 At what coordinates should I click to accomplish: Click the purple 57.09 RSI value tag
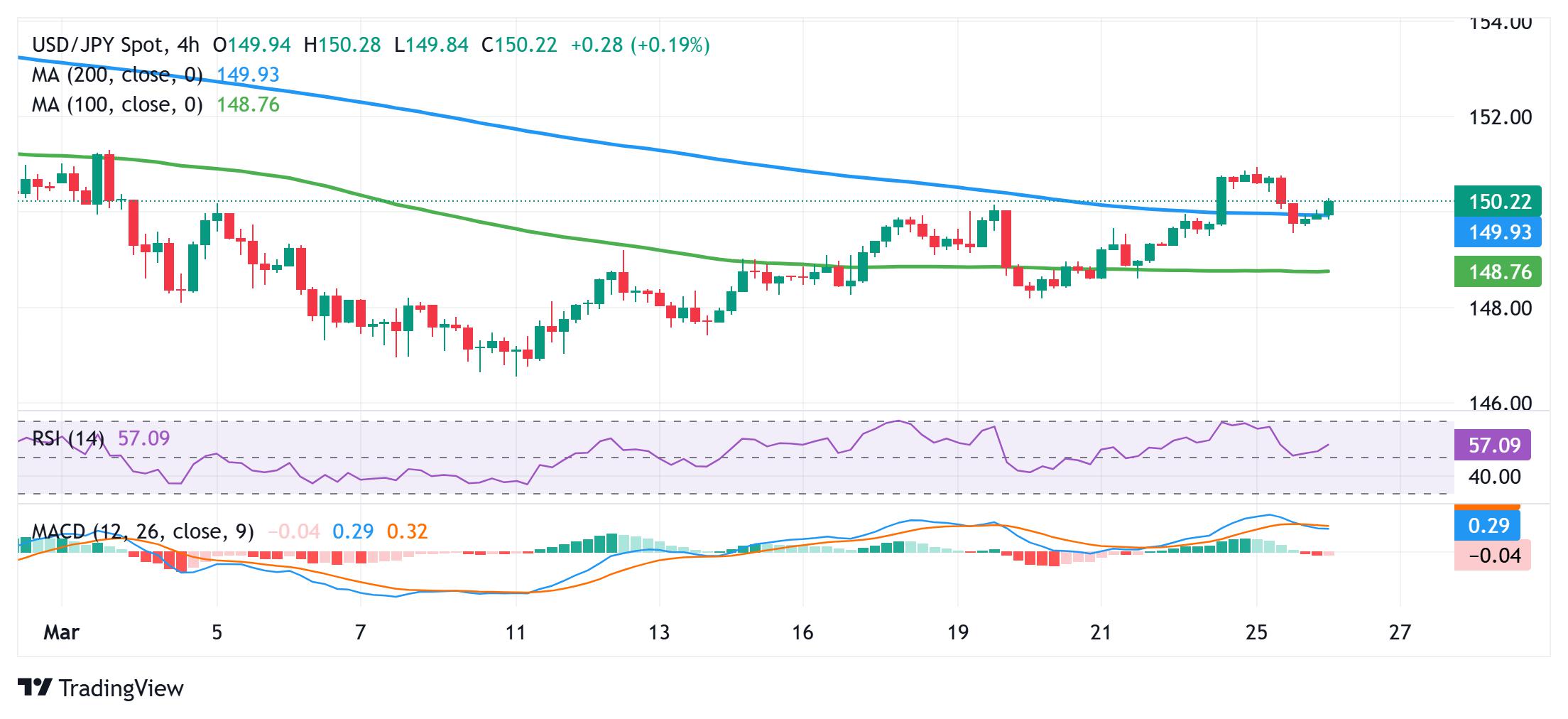tap(1493, 445)
